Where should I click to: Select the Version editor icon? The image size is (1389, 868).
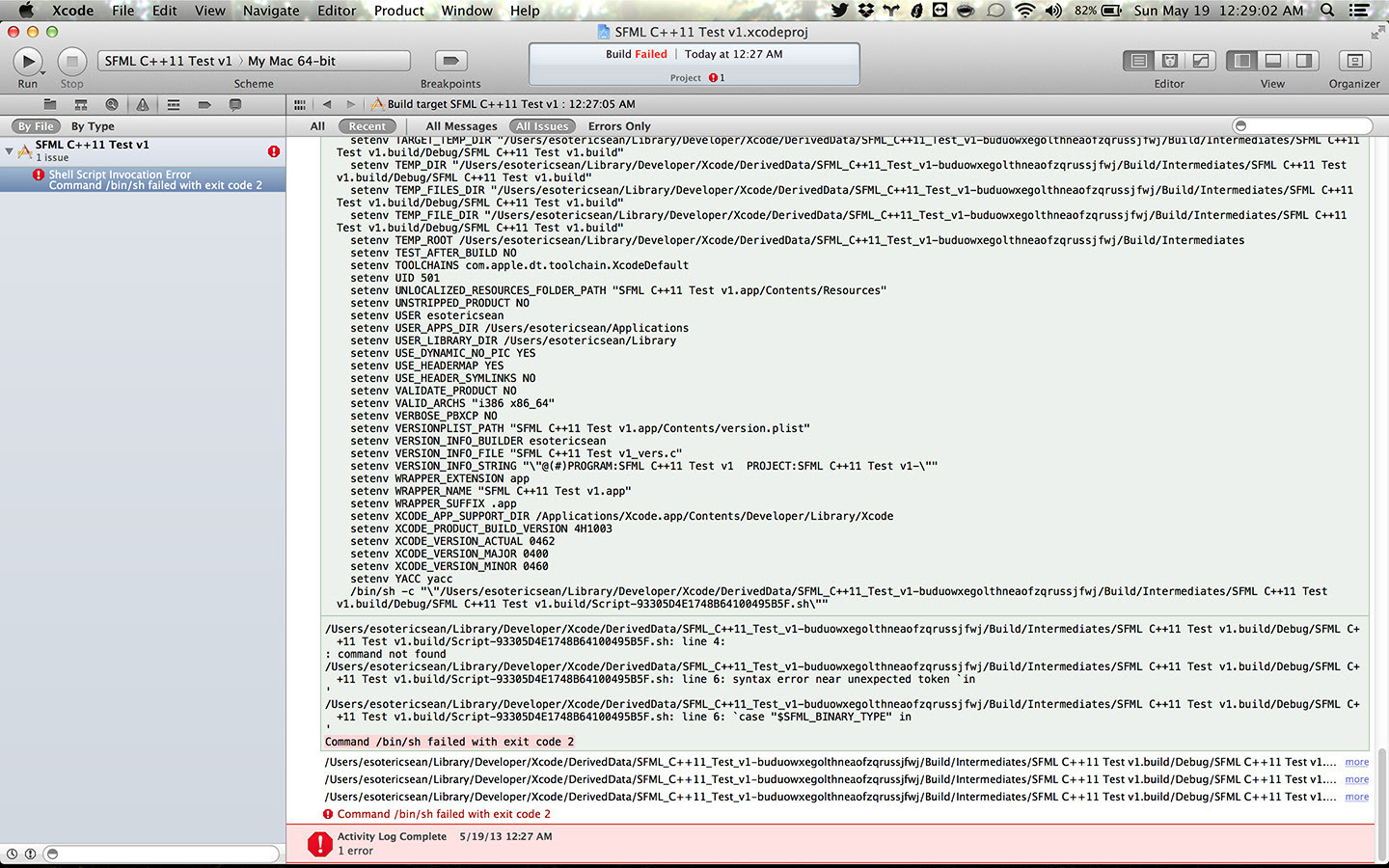[x=1201, y=61]
